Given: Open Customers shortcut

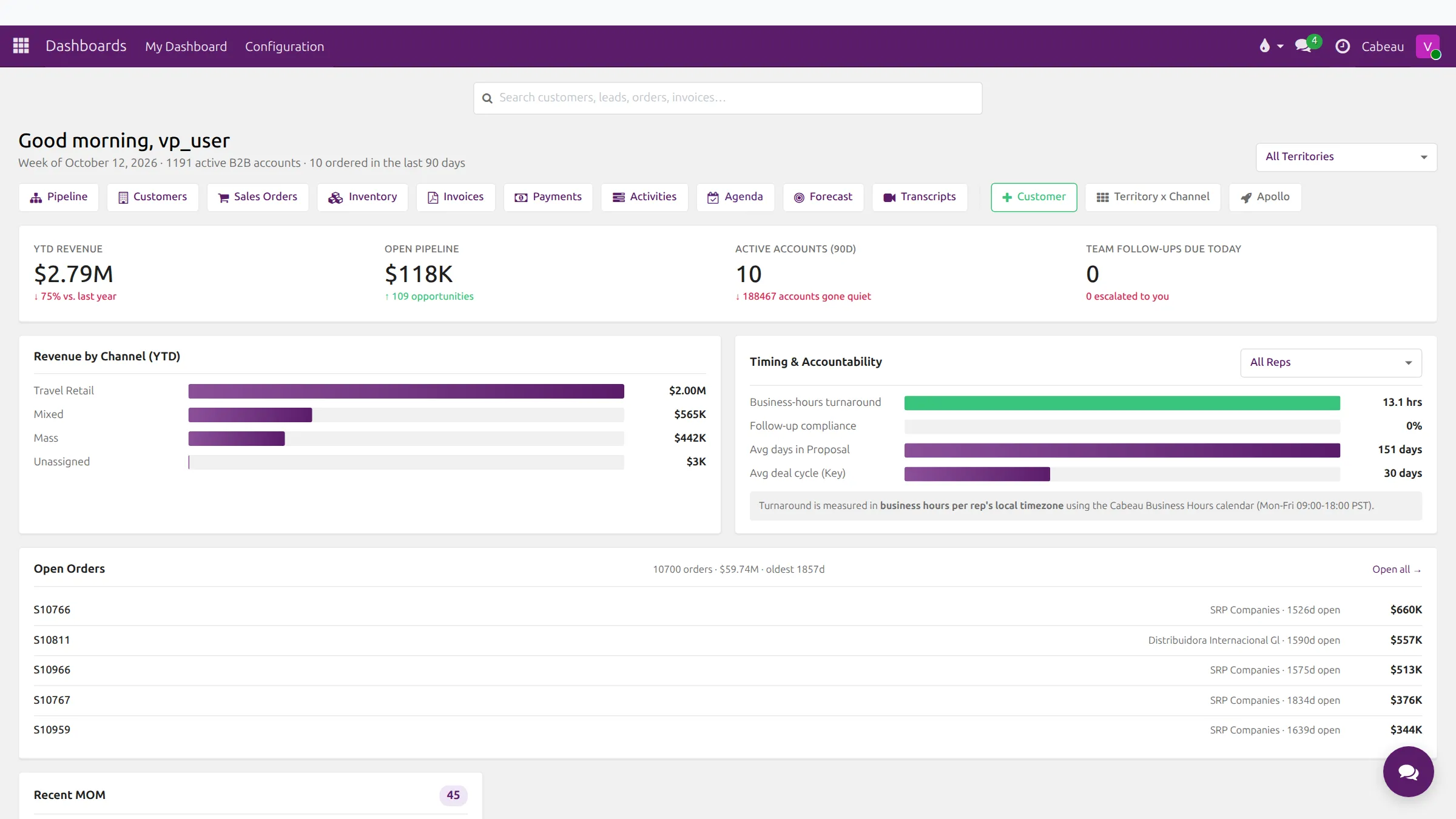Looking at the screenshot, I should pyautogui.click(x=153, y=197).
